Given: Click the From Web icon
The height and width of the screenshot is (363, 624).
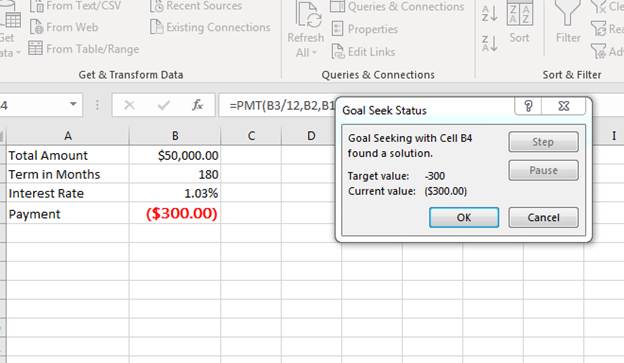Looking at the screenshot, I should 36,27.
